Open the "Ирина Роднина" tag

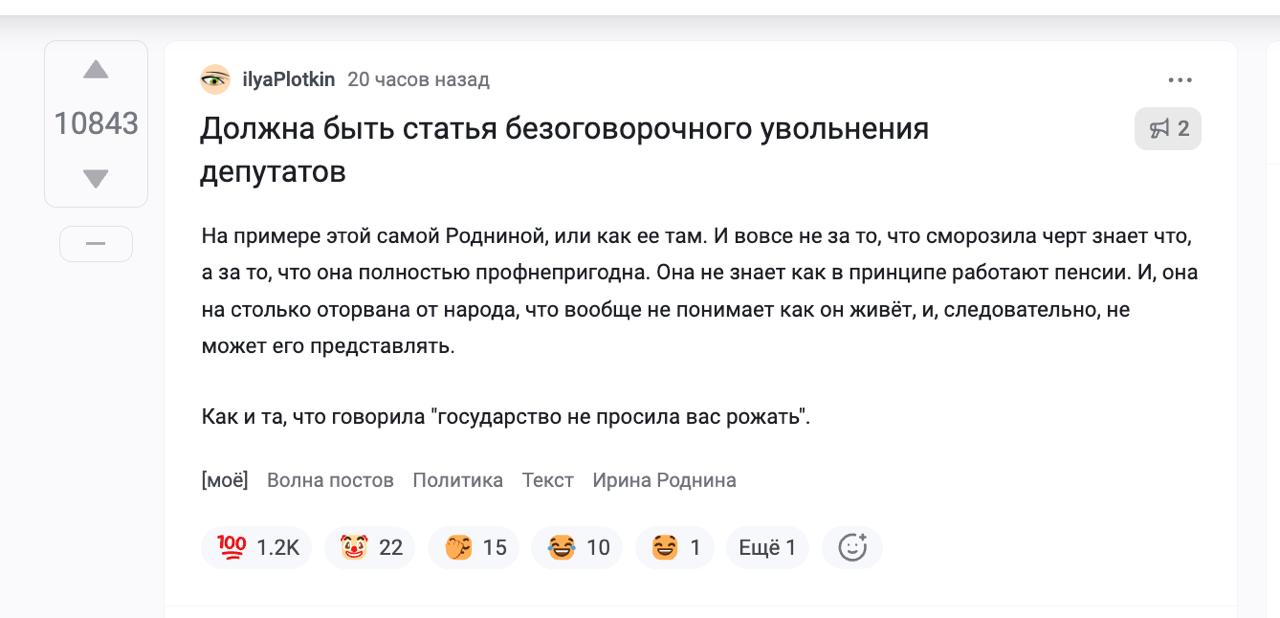pyautogui.click(x=664, y=480)
